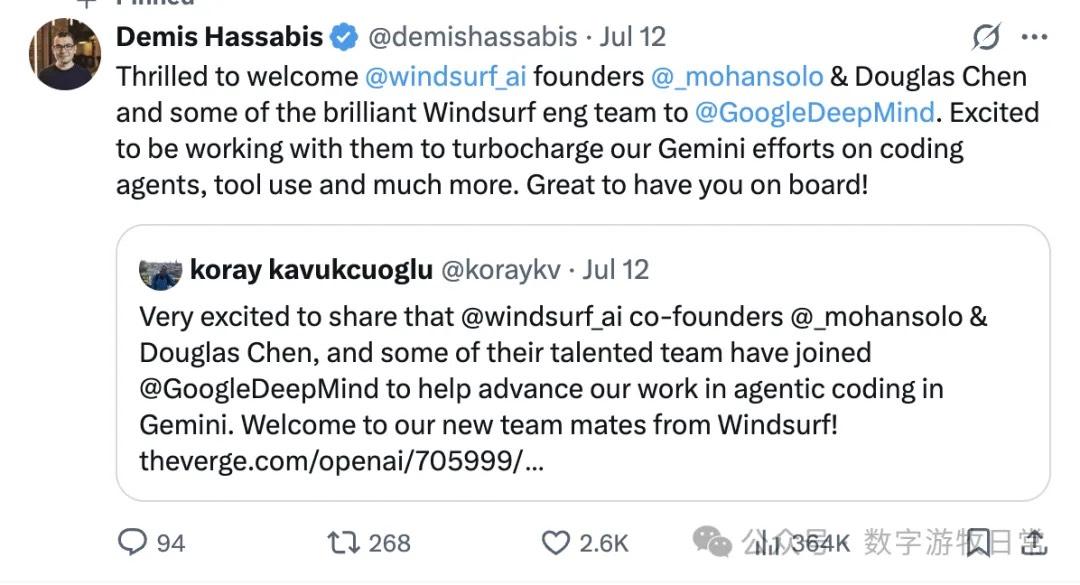Click the repost count showing 268
Viewport: 1080px width, 585px height.
click(x=390, y=543)
